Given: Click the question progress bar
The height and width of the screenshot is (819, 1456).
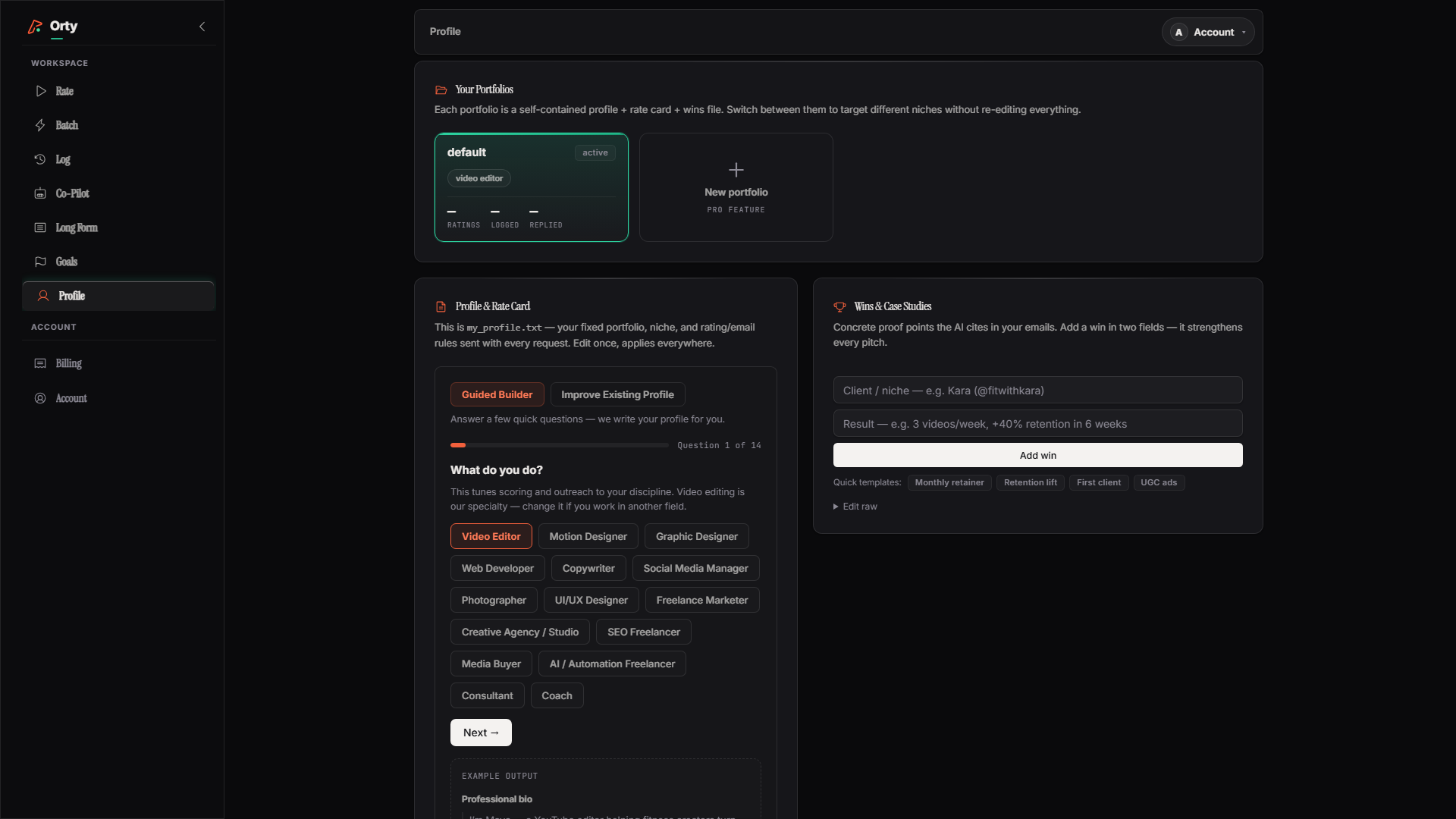Looking at the screenshot, I should pos(559,445).
